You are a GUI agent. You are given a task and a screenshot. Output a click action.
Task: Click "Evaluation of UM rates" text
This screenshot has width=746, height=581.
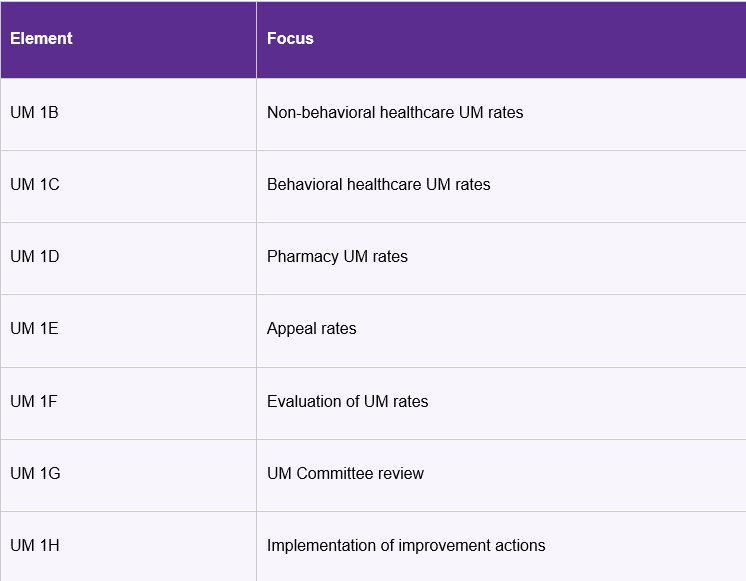pos(347,402)
